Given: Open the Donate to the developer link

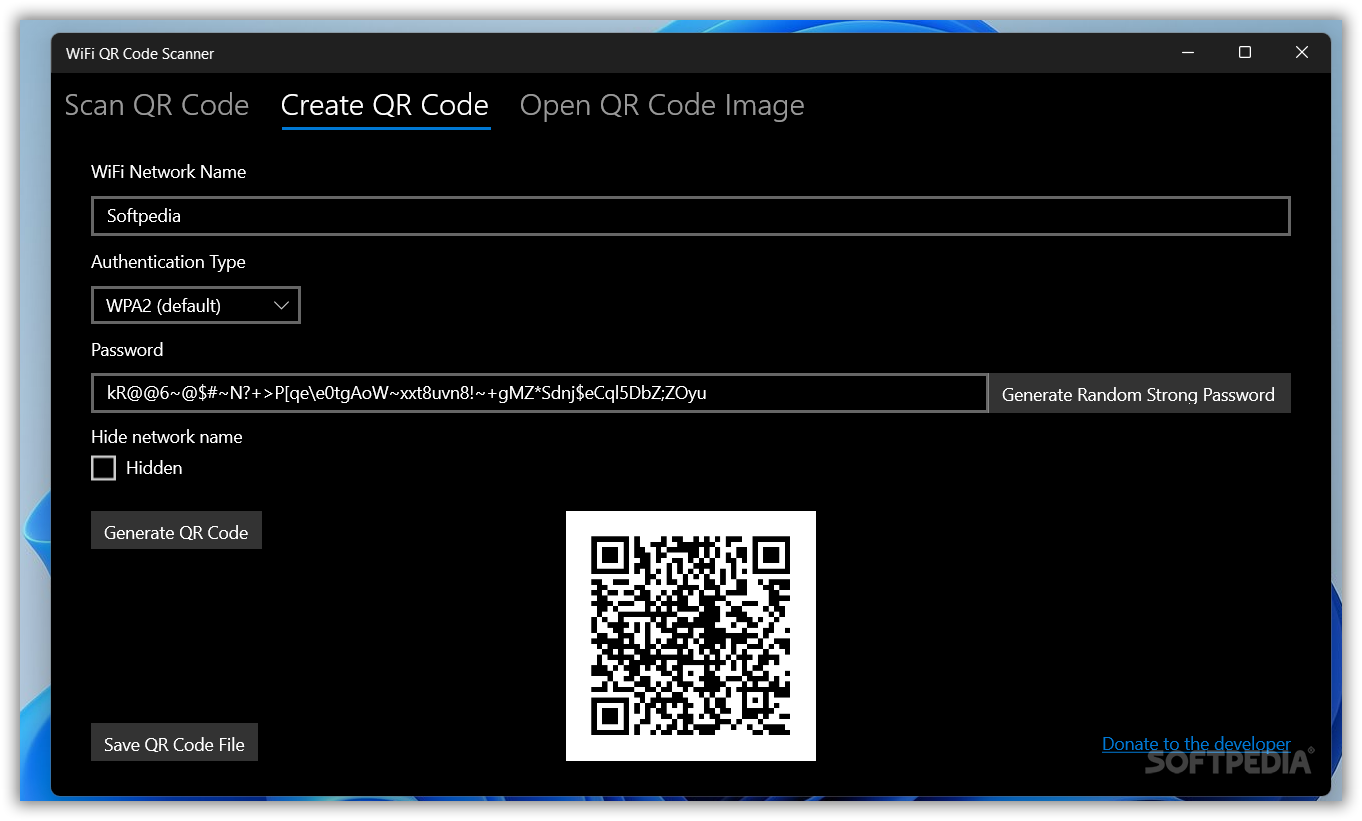Looking at the screenshot, I should (1196, 744).
